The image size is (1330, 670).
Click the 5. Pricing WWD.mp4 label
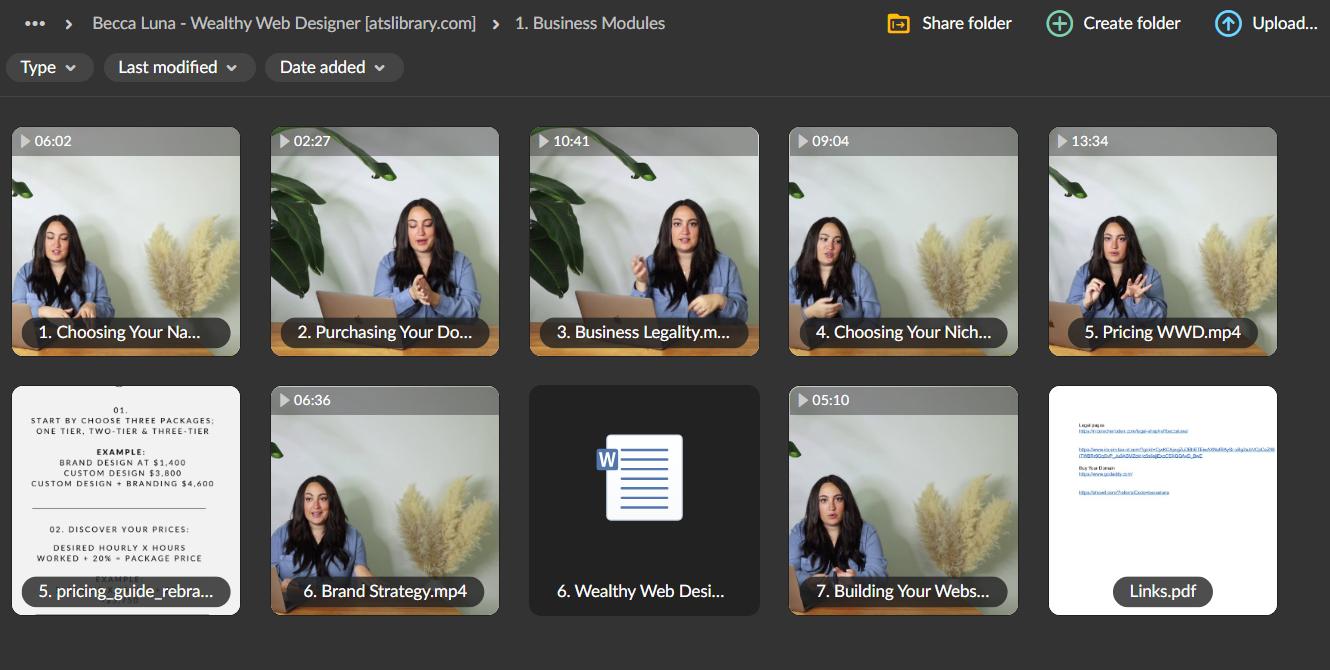1162,332
